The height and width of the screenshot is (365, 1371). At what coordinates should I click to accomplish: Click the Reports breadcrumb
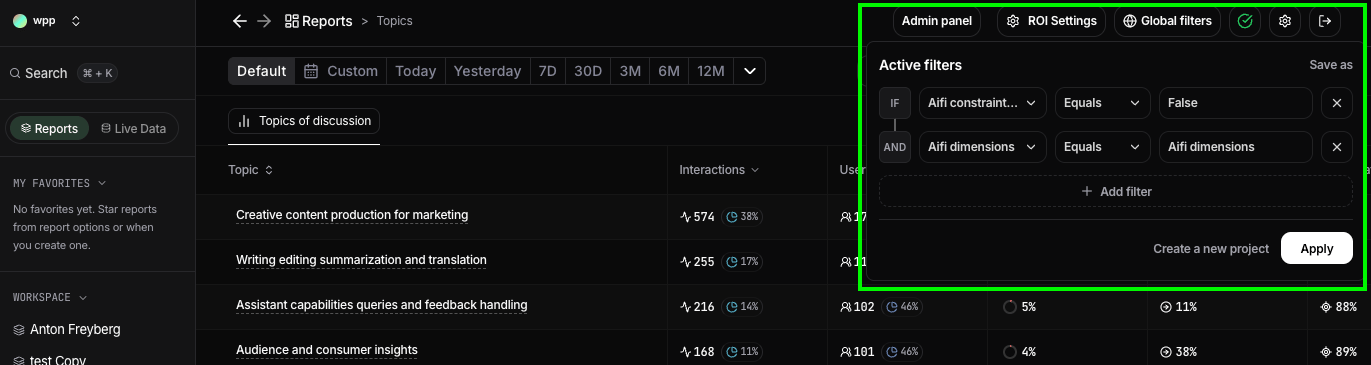point(318,20)
